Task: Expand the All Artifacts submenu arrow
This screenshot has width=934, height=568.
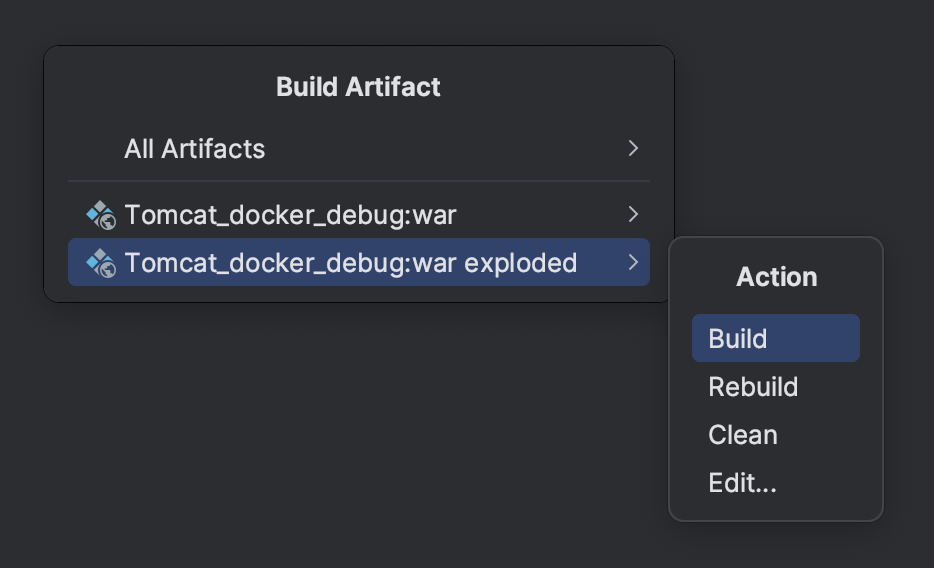Action: point(632,149)
